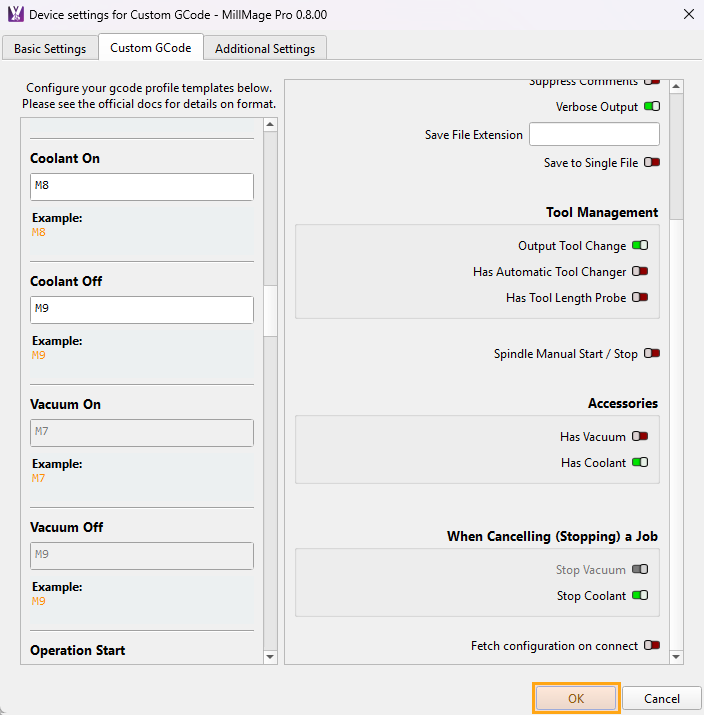The width and height of the screenshot is (704, 715).
Task: Toggle Stop Coolant when cancelling a job
Action: click(x=640, y=596)
